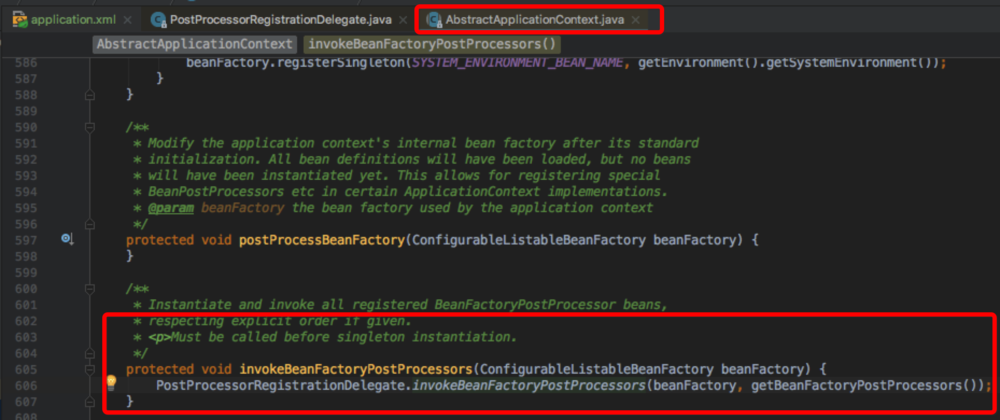The image size is (1000, 420).
Task: Click the @param Javadoc tag
Action: click(171, 208)
